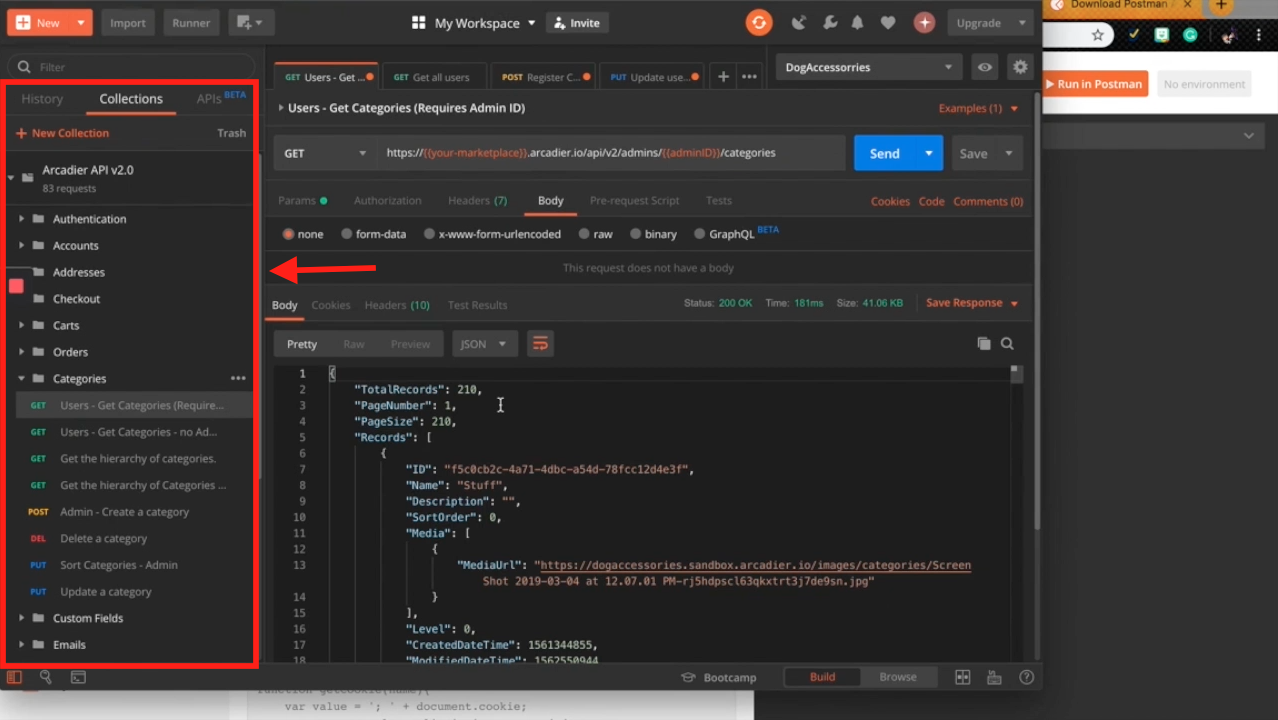1278x720 pixels.
Task: Add a new request tab
Action: click(x=723, y=76)
